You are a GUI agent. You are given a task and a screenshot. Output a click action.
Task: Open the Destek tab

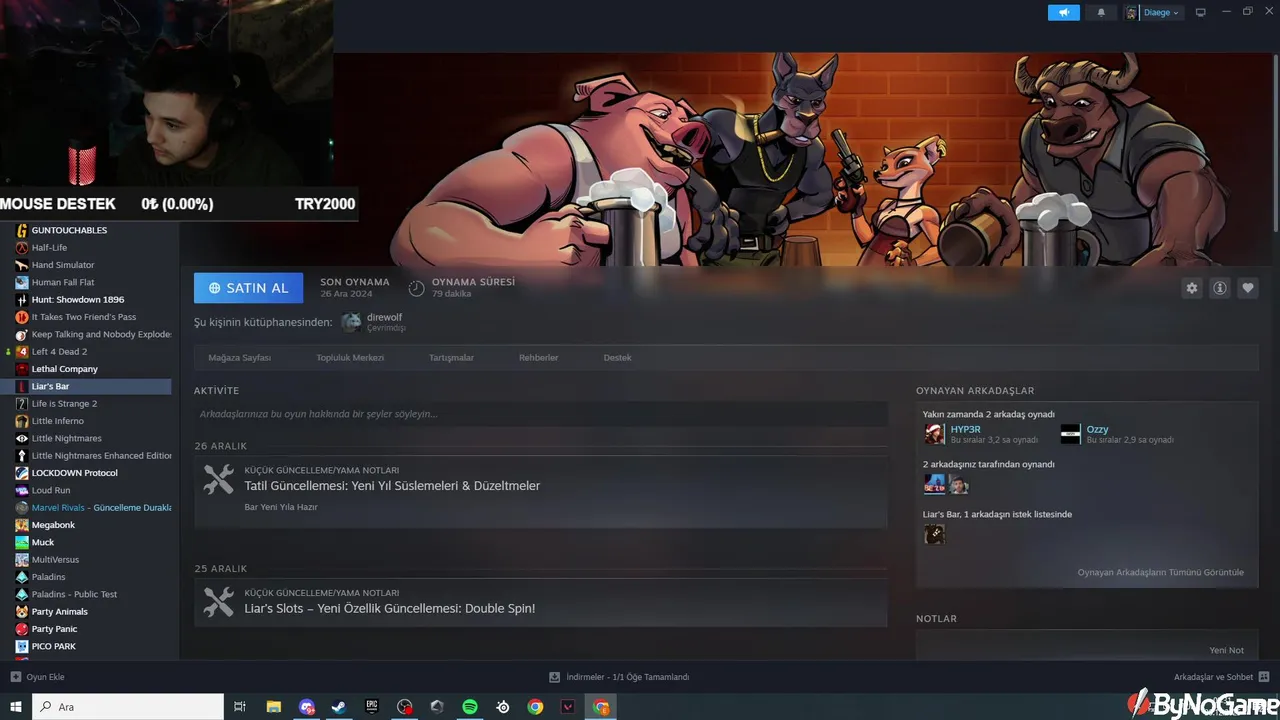point(618,357)
